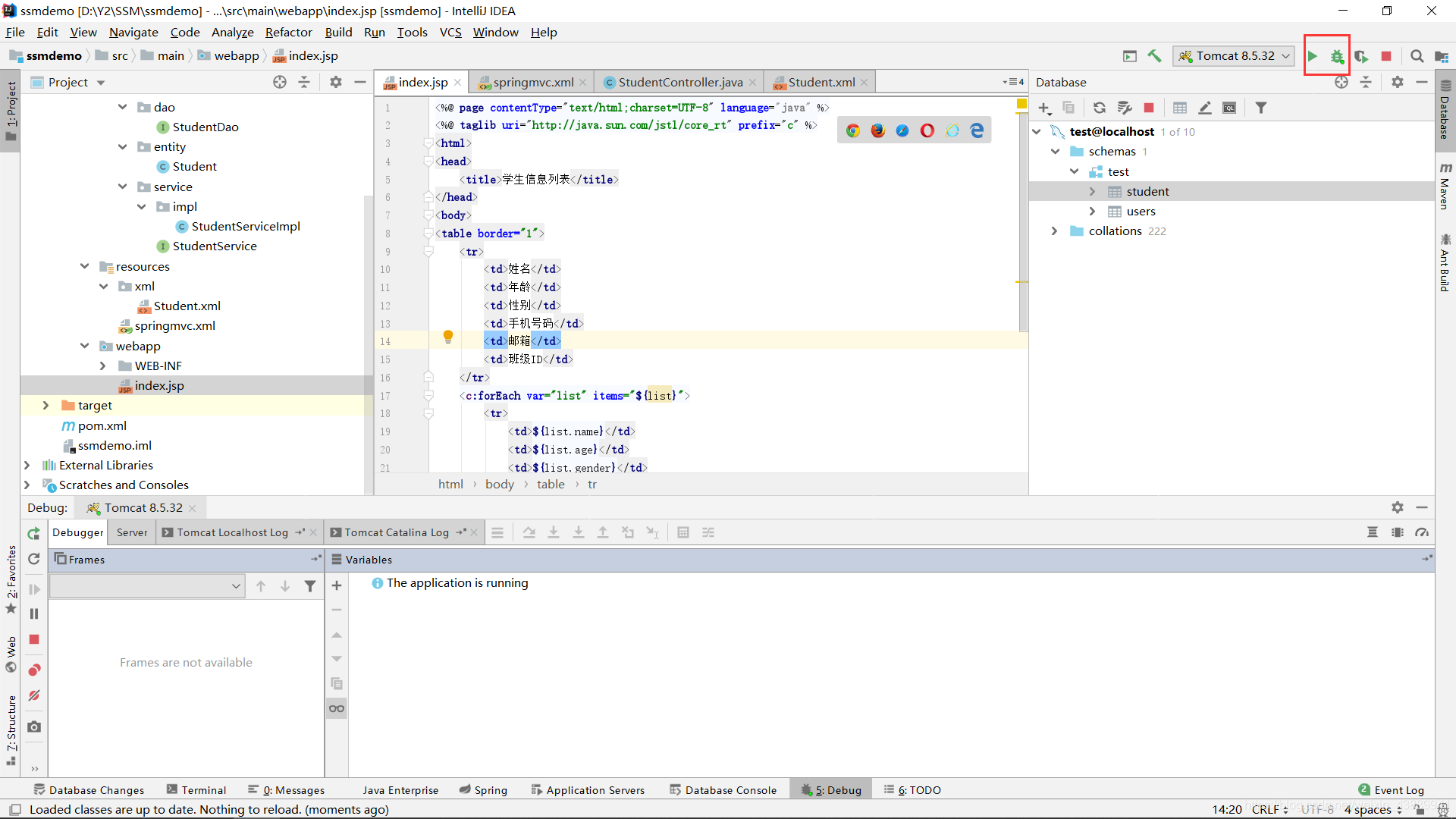Collapse the service folder
Screen dimensions: 1456x819
pyautogui.click(x=122, y=187)
